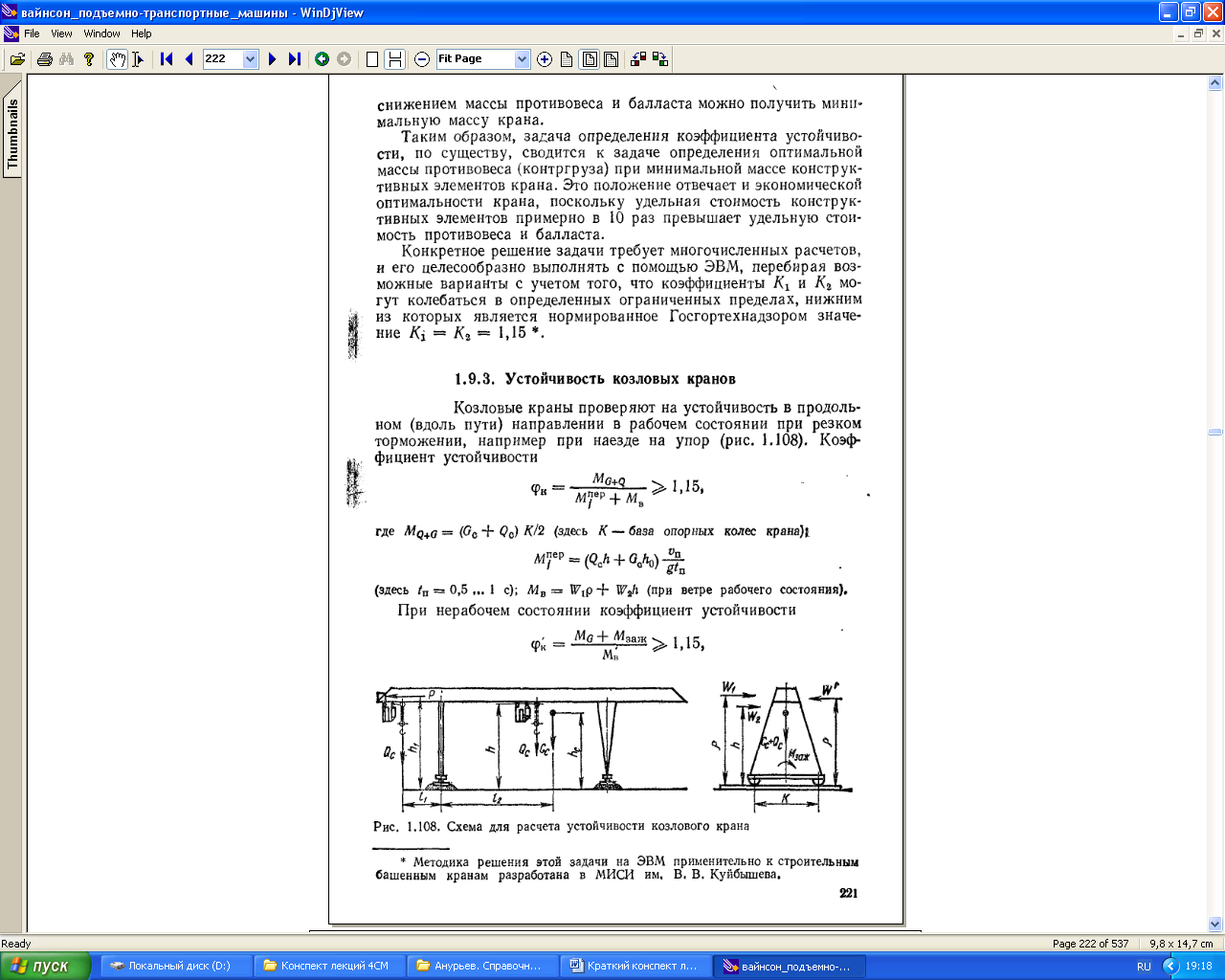Click the grey Forward navigation arrow

point(344,59)
